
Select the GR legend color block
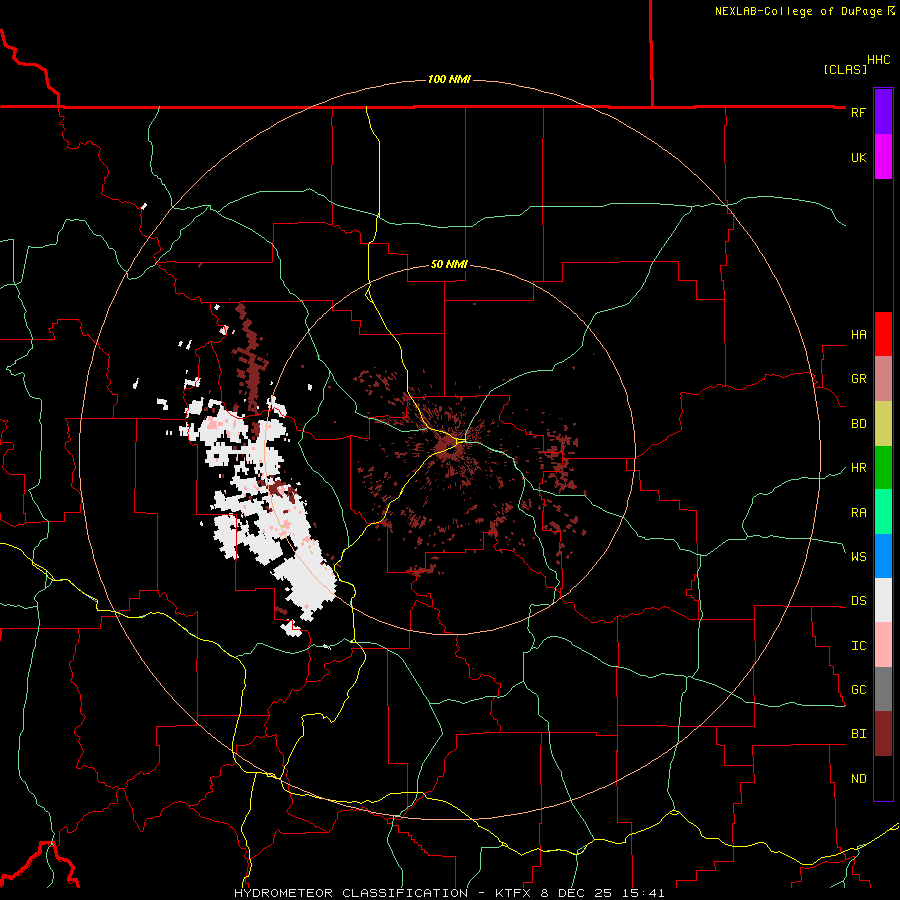pyautogui.click(x=883, y=379)
